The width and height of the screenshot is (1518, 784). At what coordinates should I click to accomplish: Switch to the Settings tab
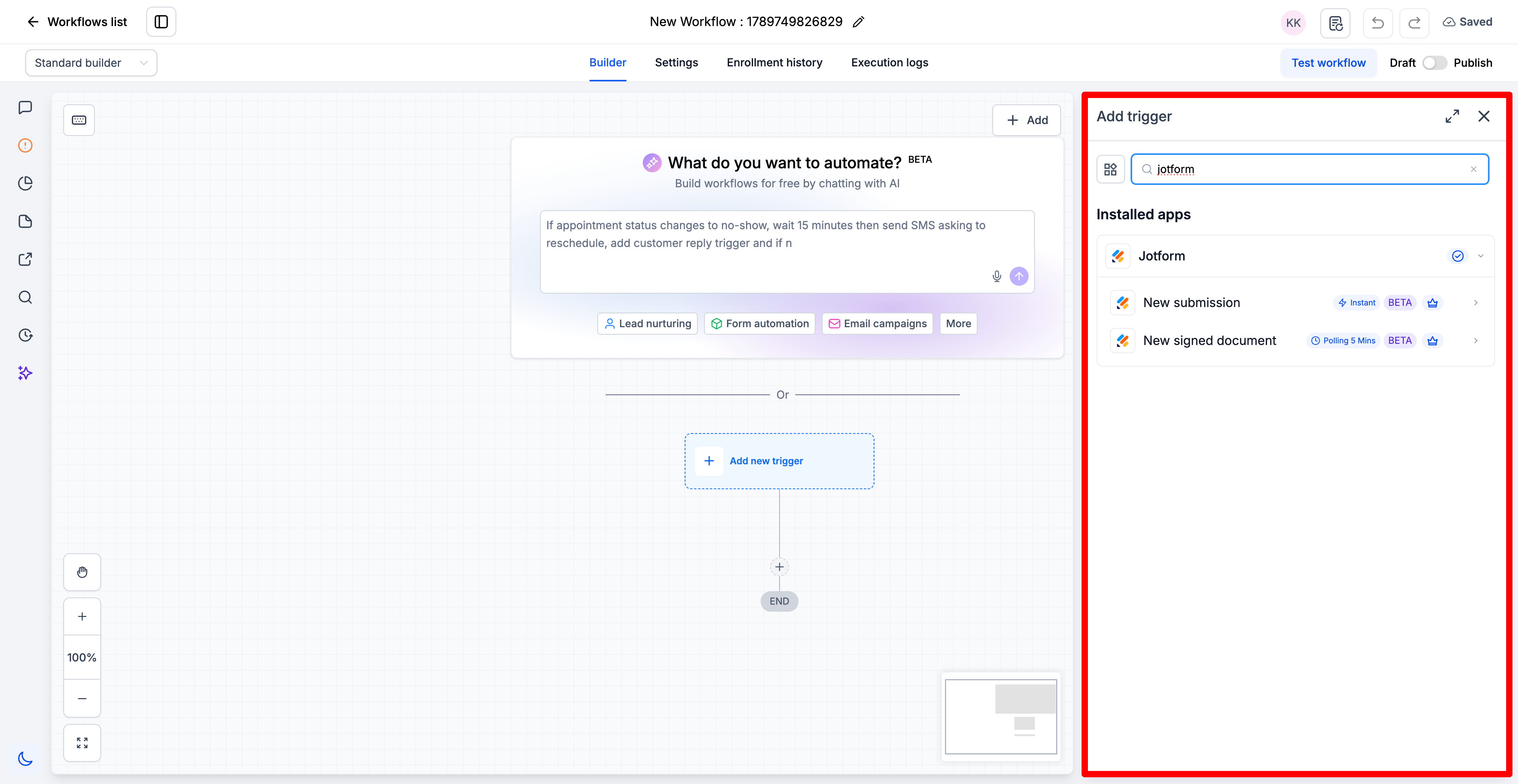pyautogui.click(x=676, y=62)
